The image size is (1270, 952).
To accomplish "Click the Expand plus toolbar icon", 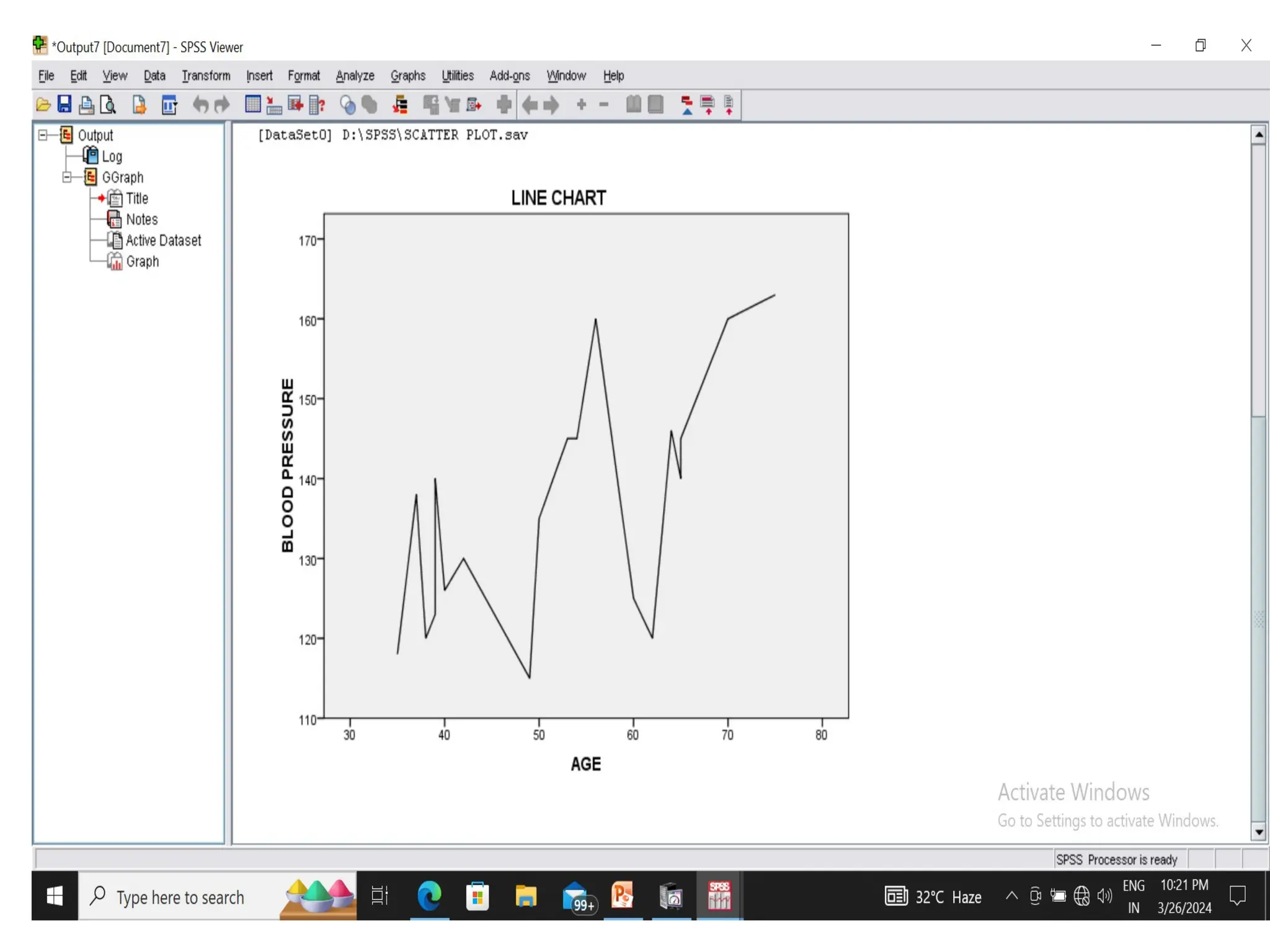I will coord(581,105).
